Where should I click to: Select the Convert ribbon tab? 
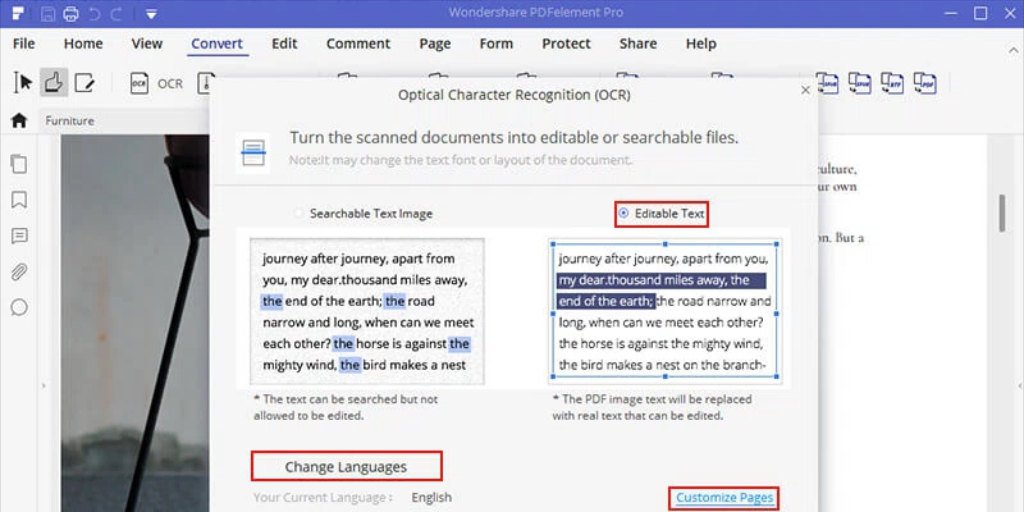pyautogui.click(x=217, y=44)
